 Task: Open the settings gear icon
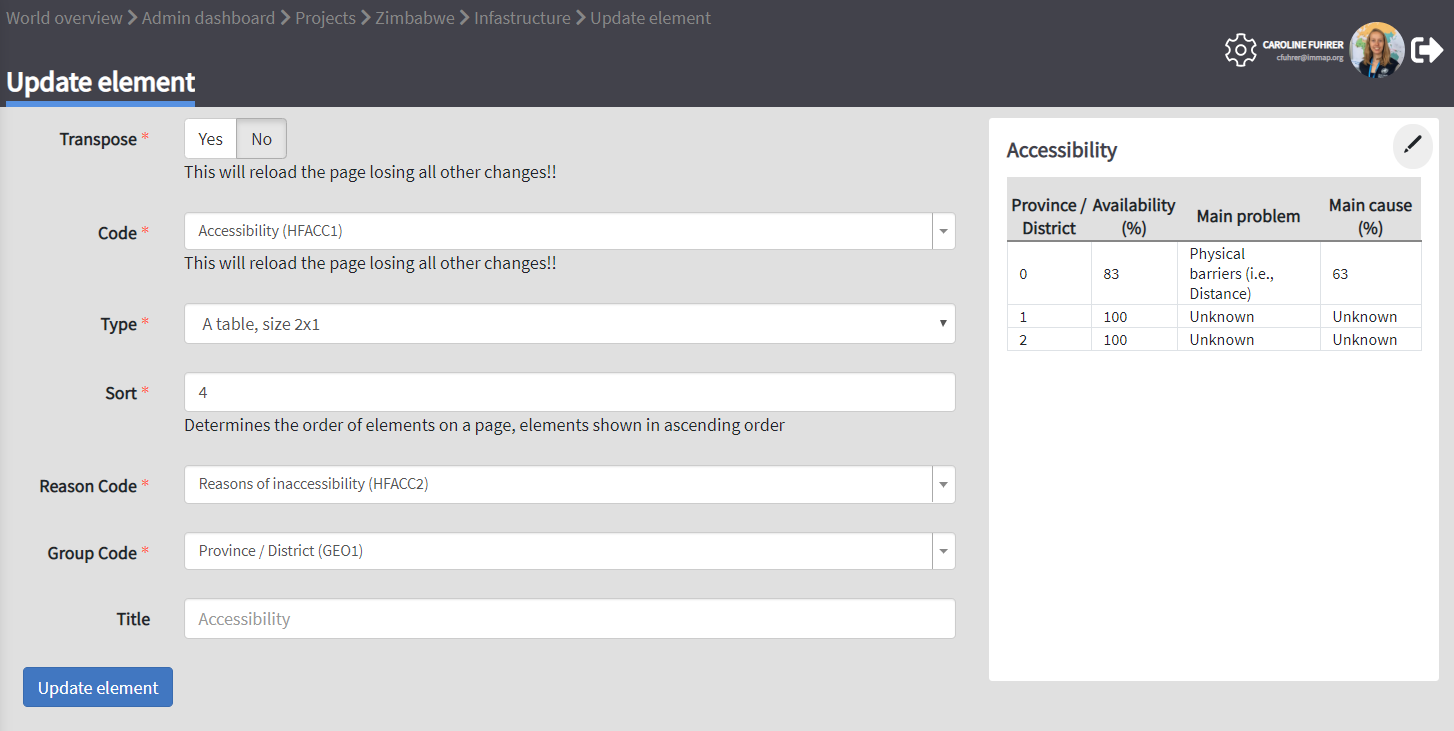[x=1240, y=49]
